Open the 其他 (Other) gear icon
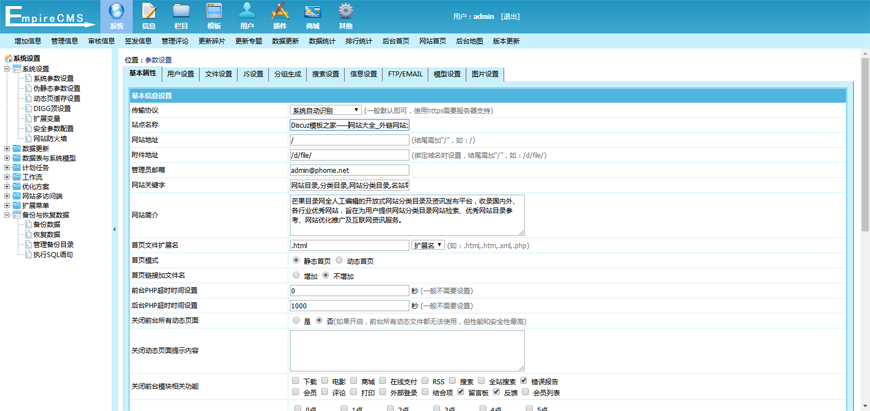 (345, 15)
